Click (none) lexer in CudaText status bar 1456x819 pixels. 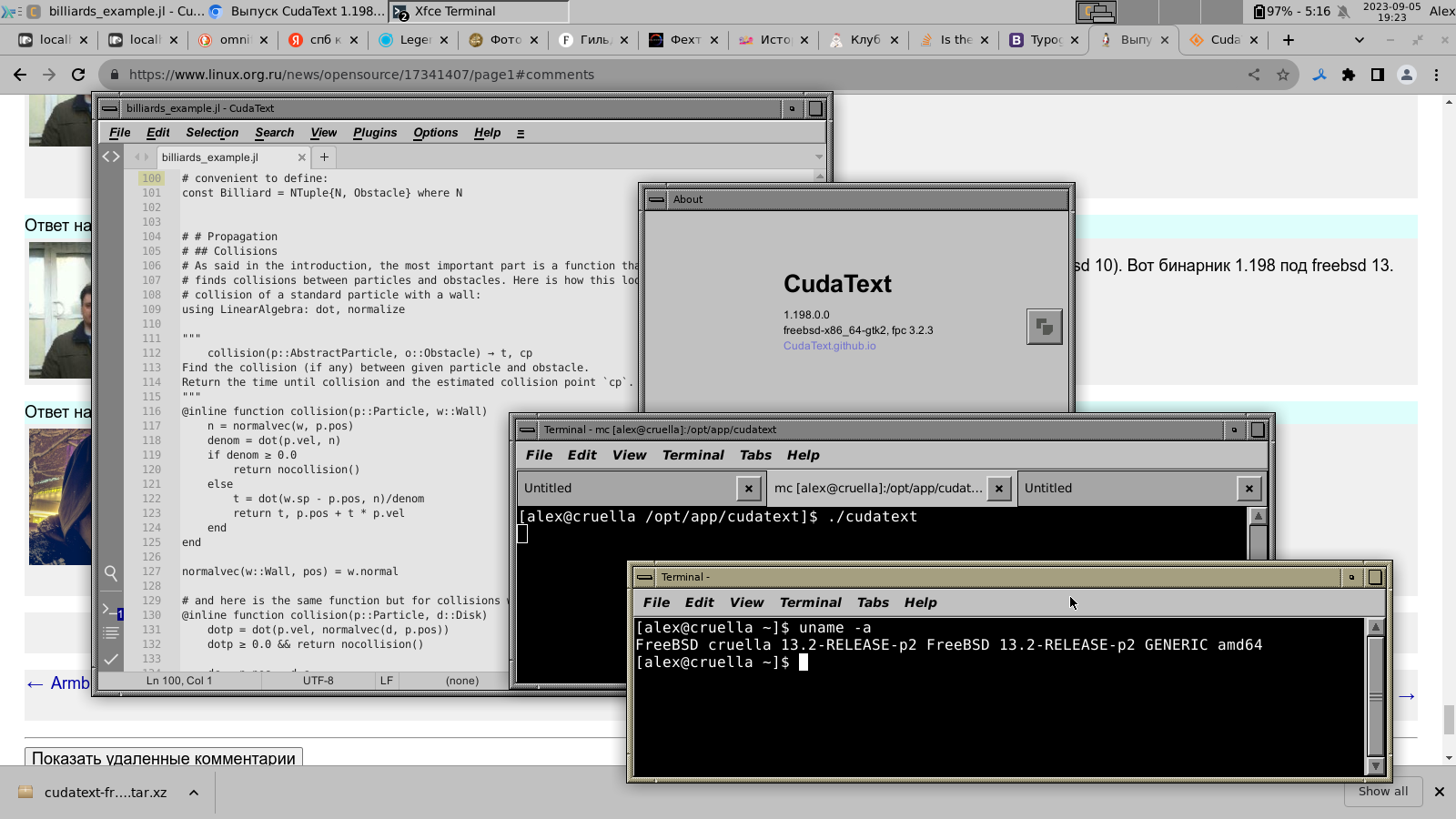point(462,681)
